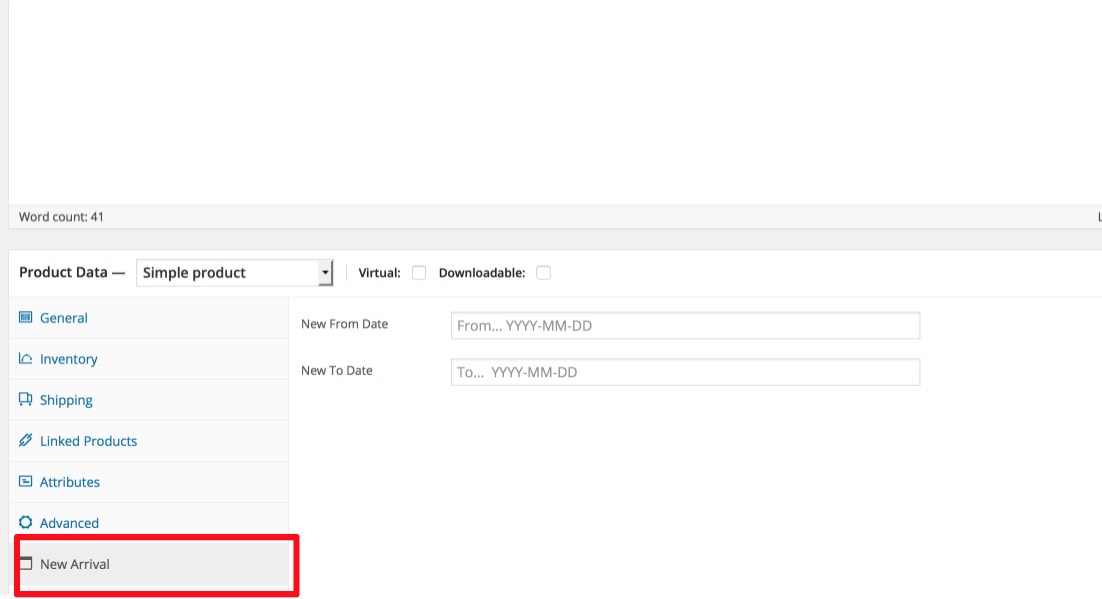Click the Inventory chart icon
The width and height of the screenshot is (1102, 599).
[x=25, y=358]
